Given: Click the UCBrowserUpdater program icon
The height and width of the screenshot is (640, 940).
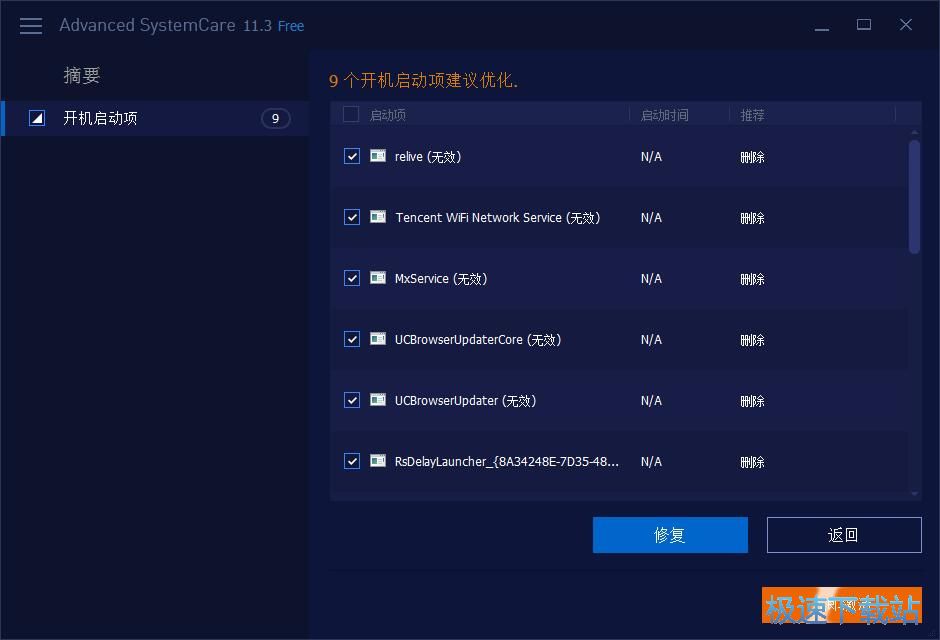Looking at the screenshot, I should click(x=377, y=400).
